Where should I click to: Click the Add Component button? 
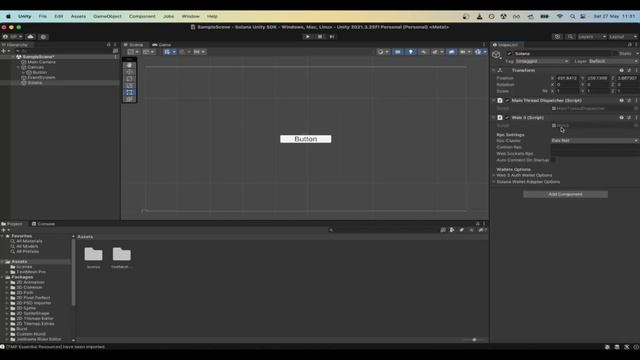(x=565, y=194)
